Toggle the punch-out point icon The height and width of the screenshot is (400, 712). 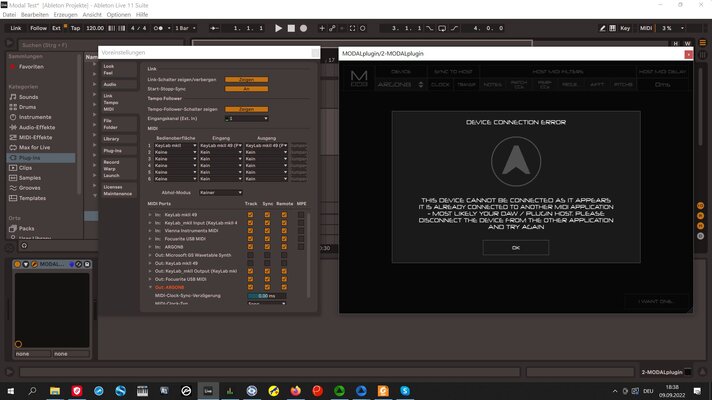(455, 28)
